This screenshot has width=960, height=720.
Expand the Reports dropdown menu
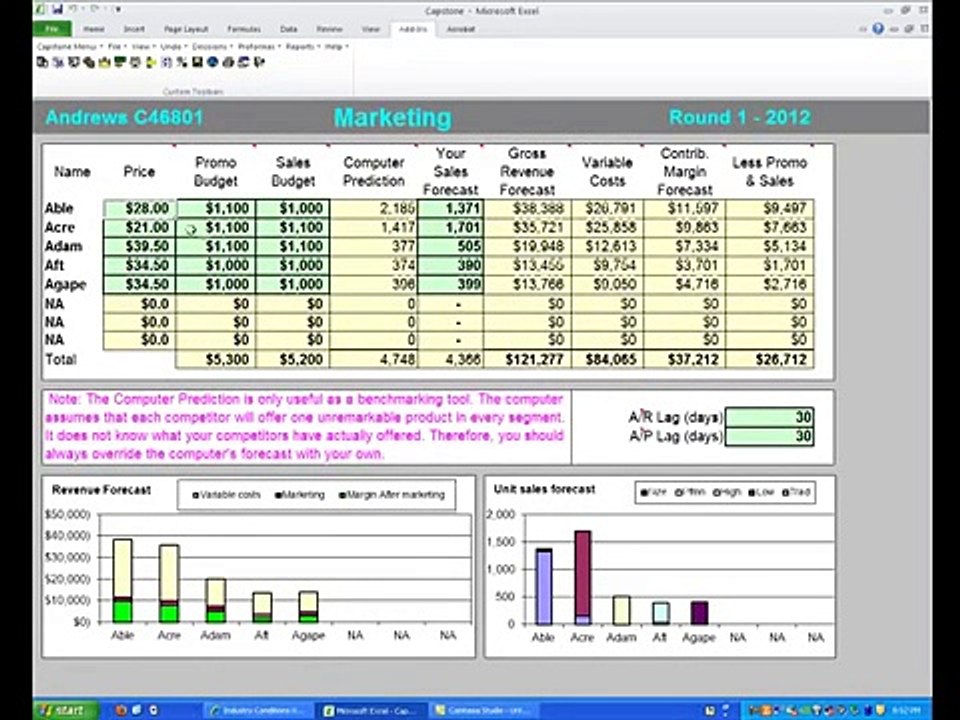click(x=300, y=46)
